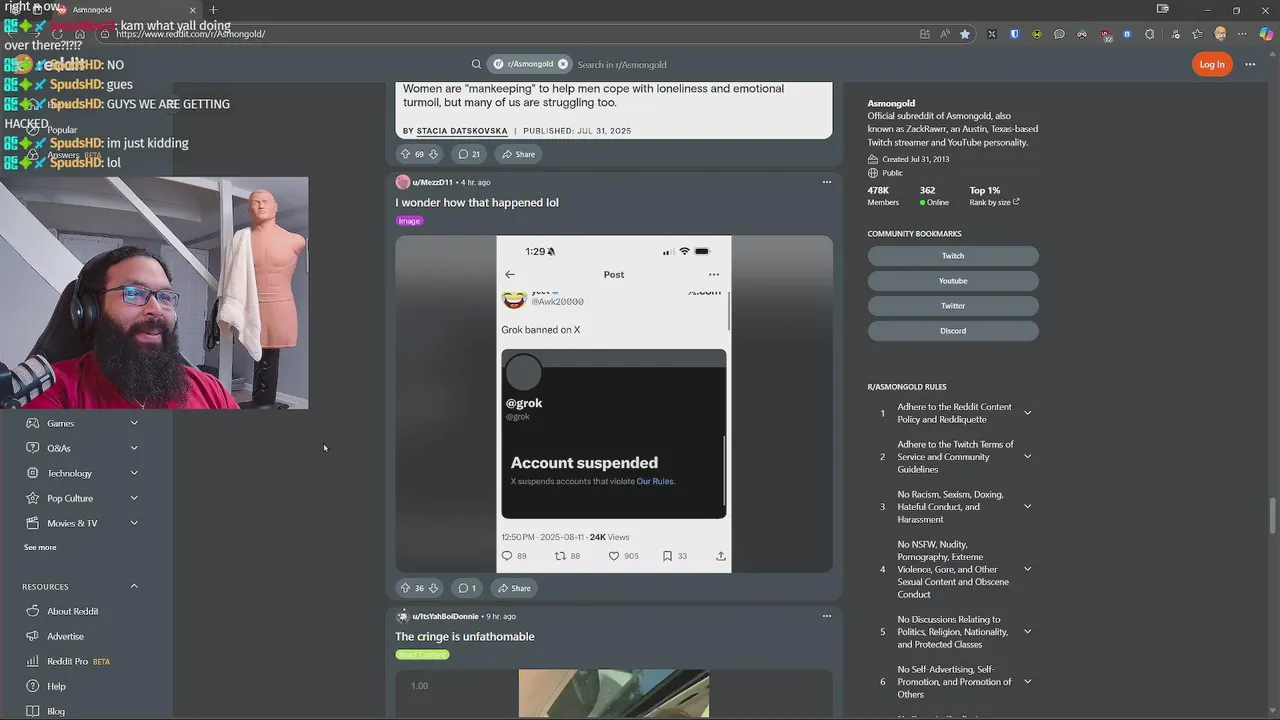Image resolution: width=1280 pixels, height=720 pixels.
Task: Click the Asmongold community title
Action: 891,103
